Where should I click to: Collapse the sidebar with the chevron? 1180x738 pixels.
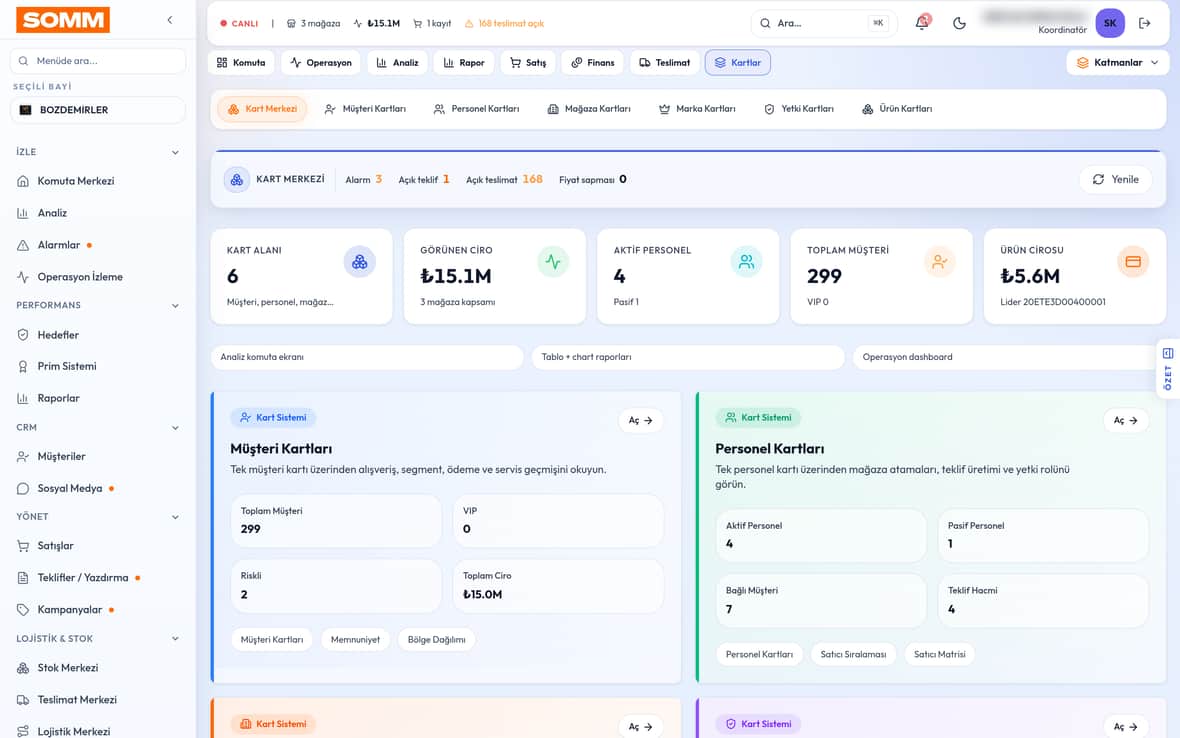tap(169, 20)
